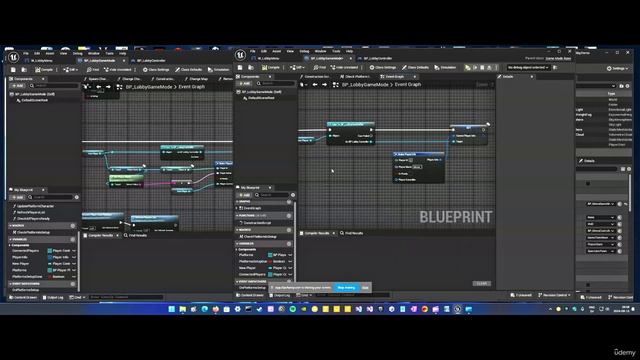Open Content Drawer in right window
The image size is (640, 360).
[x=250, y=295]
